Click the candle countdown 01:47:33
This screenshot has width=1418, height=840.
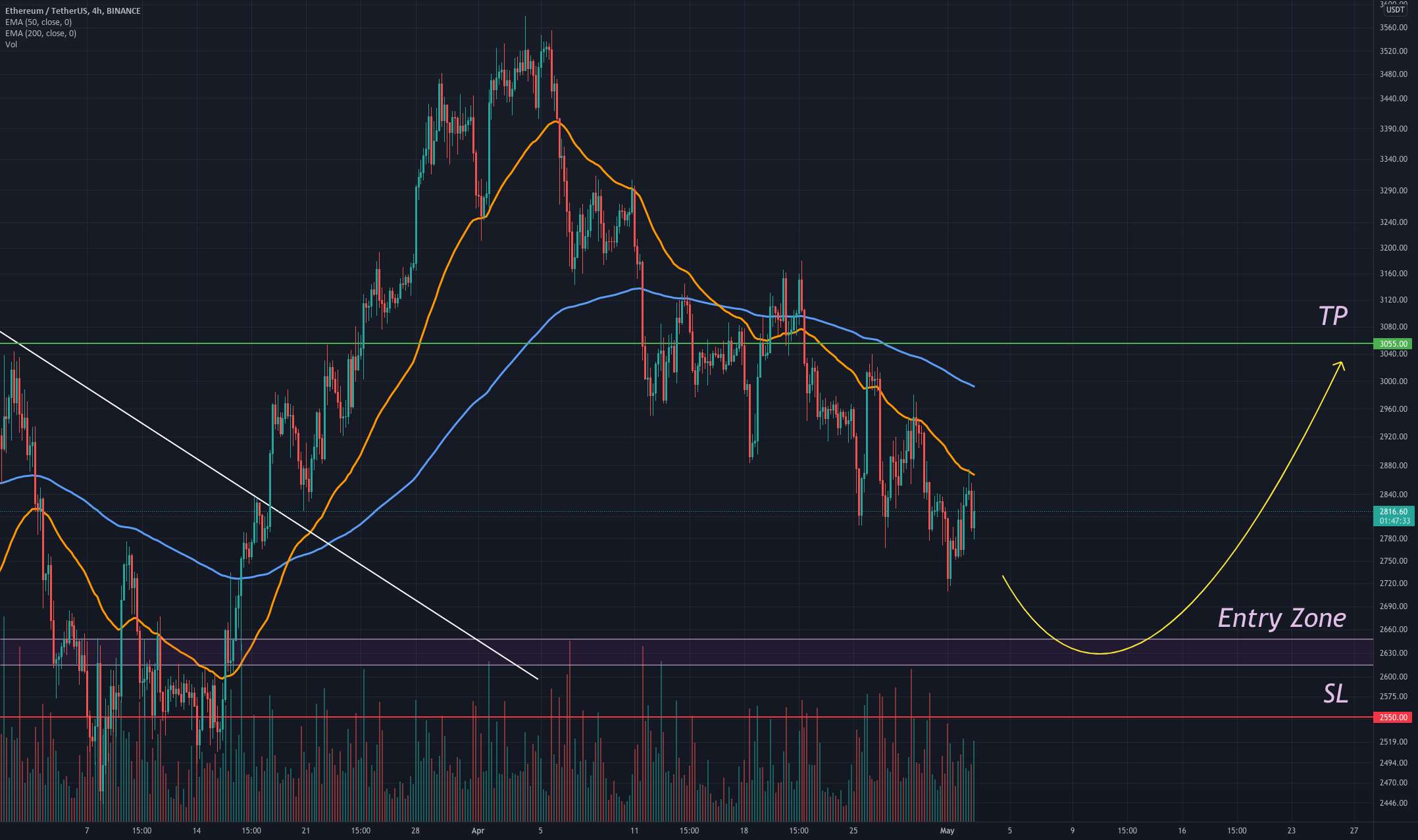click(x=1393, y=521)
